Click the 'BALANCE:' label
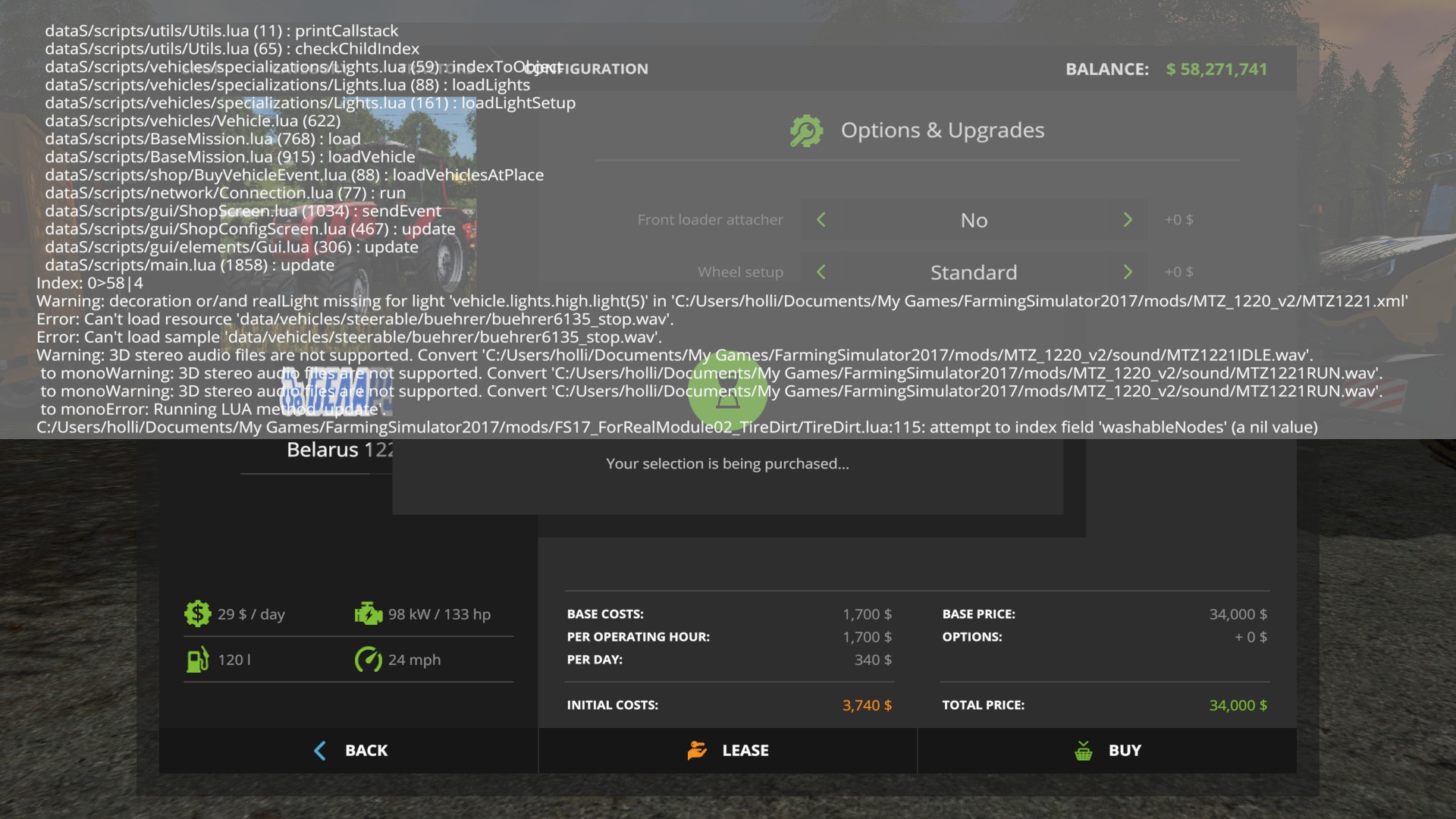This screenshot has height=819, width=1456. click(1107, 69)
